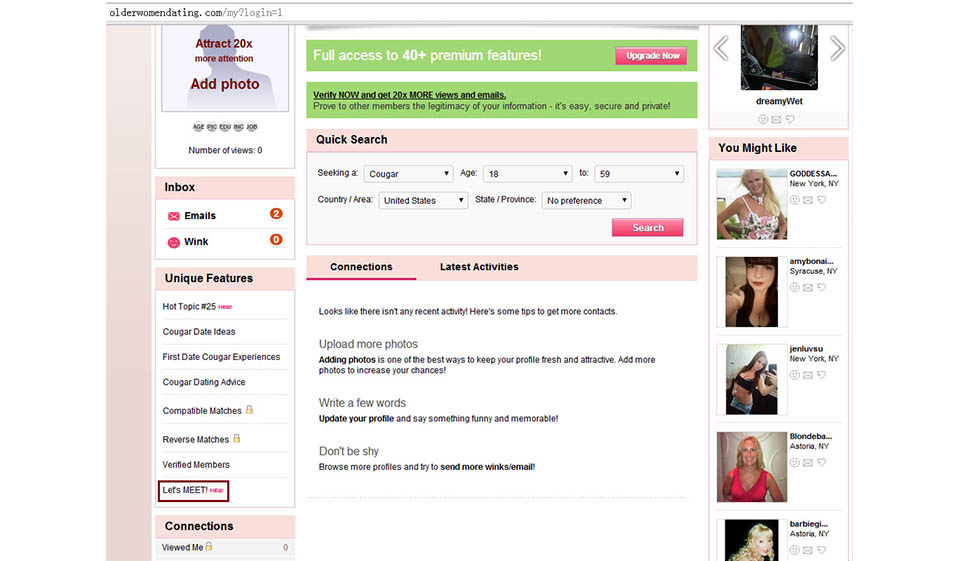
Task: Go to previous featured profile arrow
Action: 720,48
